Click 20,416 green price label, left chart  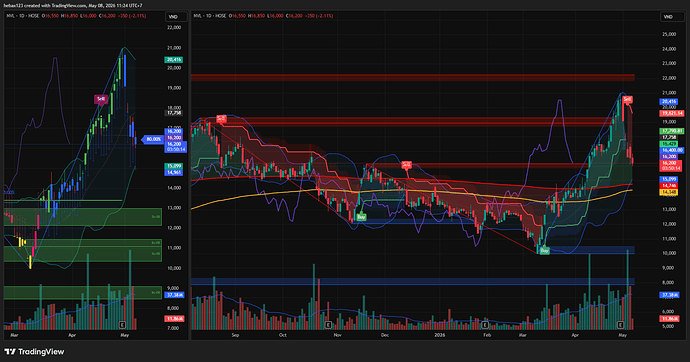pos(173,59)
